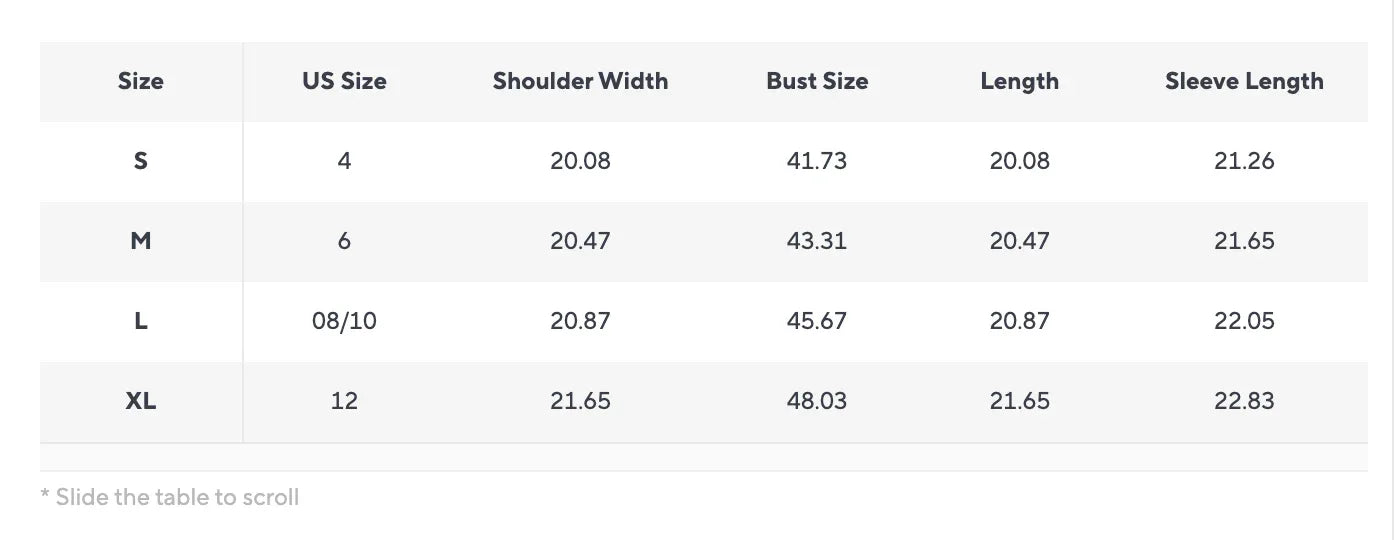Select the L size row label

[141, 321]
